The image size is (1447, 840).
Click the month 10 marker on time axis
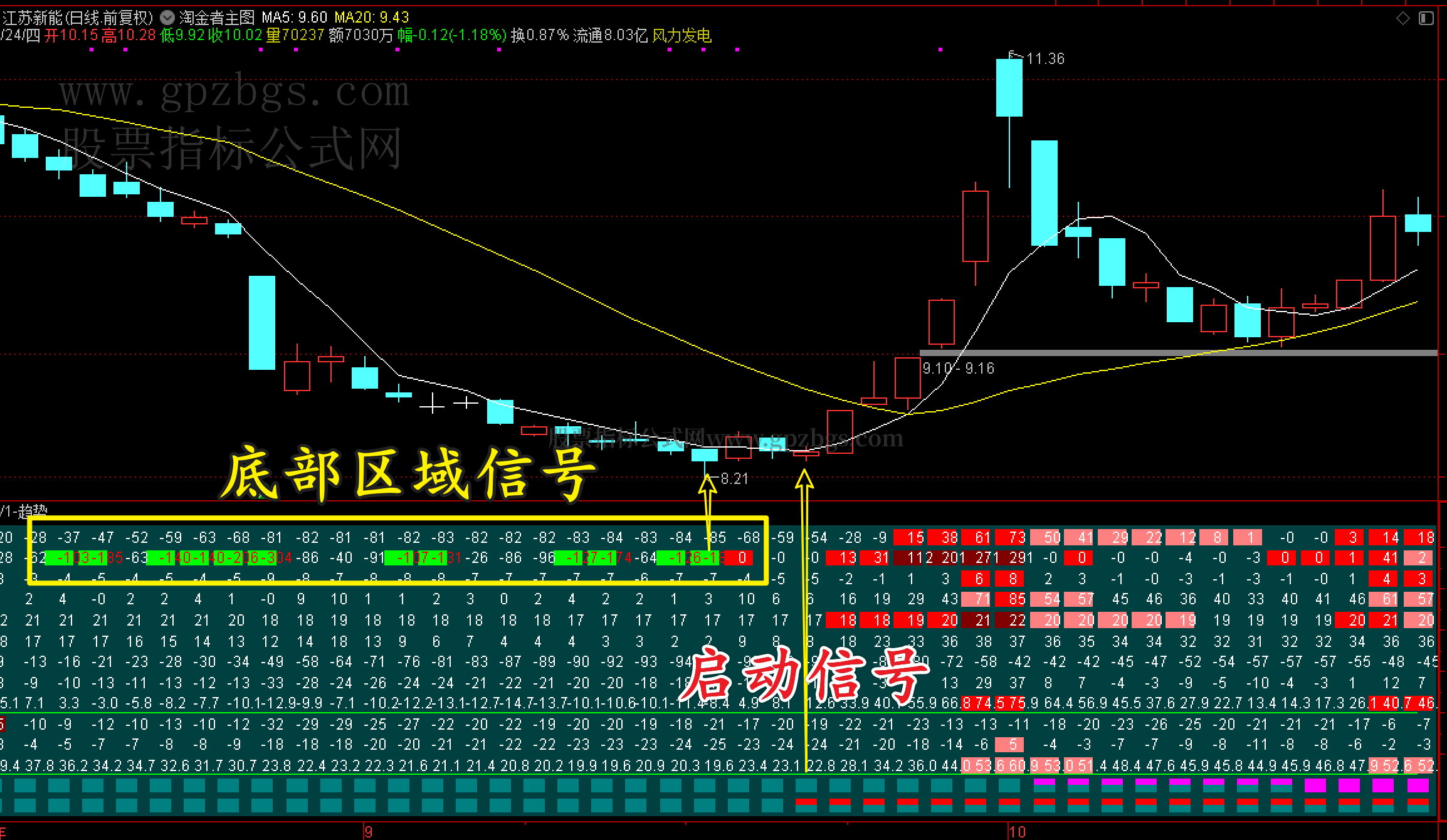tap(1018, 832)
